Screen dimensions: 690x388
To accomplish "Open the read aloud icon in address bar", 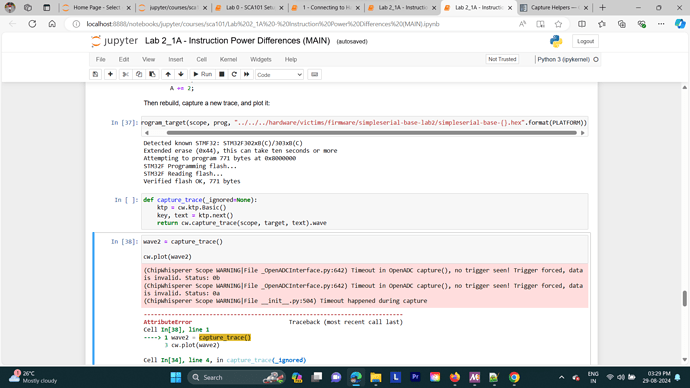I will 522,24.
